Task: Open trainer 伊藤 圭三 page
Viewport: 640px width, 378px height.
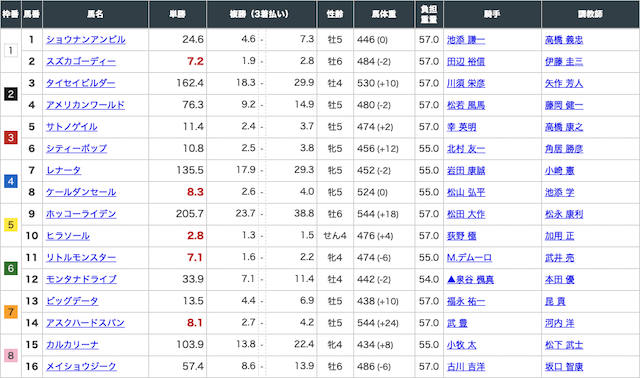Action: pos(564,62)
